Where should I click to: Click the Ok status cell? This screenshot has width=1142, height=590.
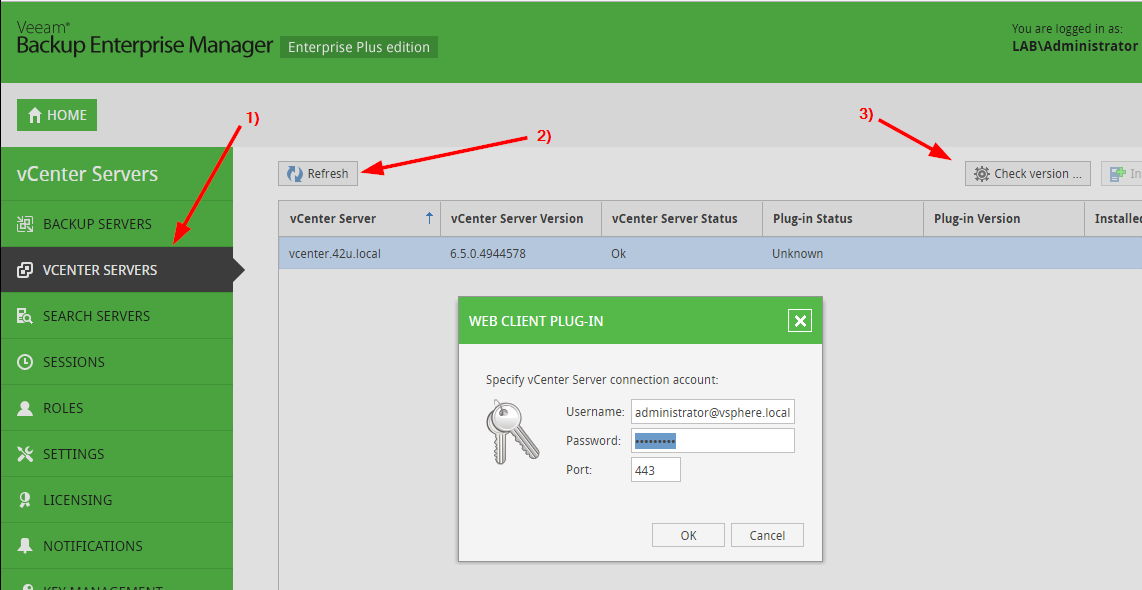click(618, 253)
